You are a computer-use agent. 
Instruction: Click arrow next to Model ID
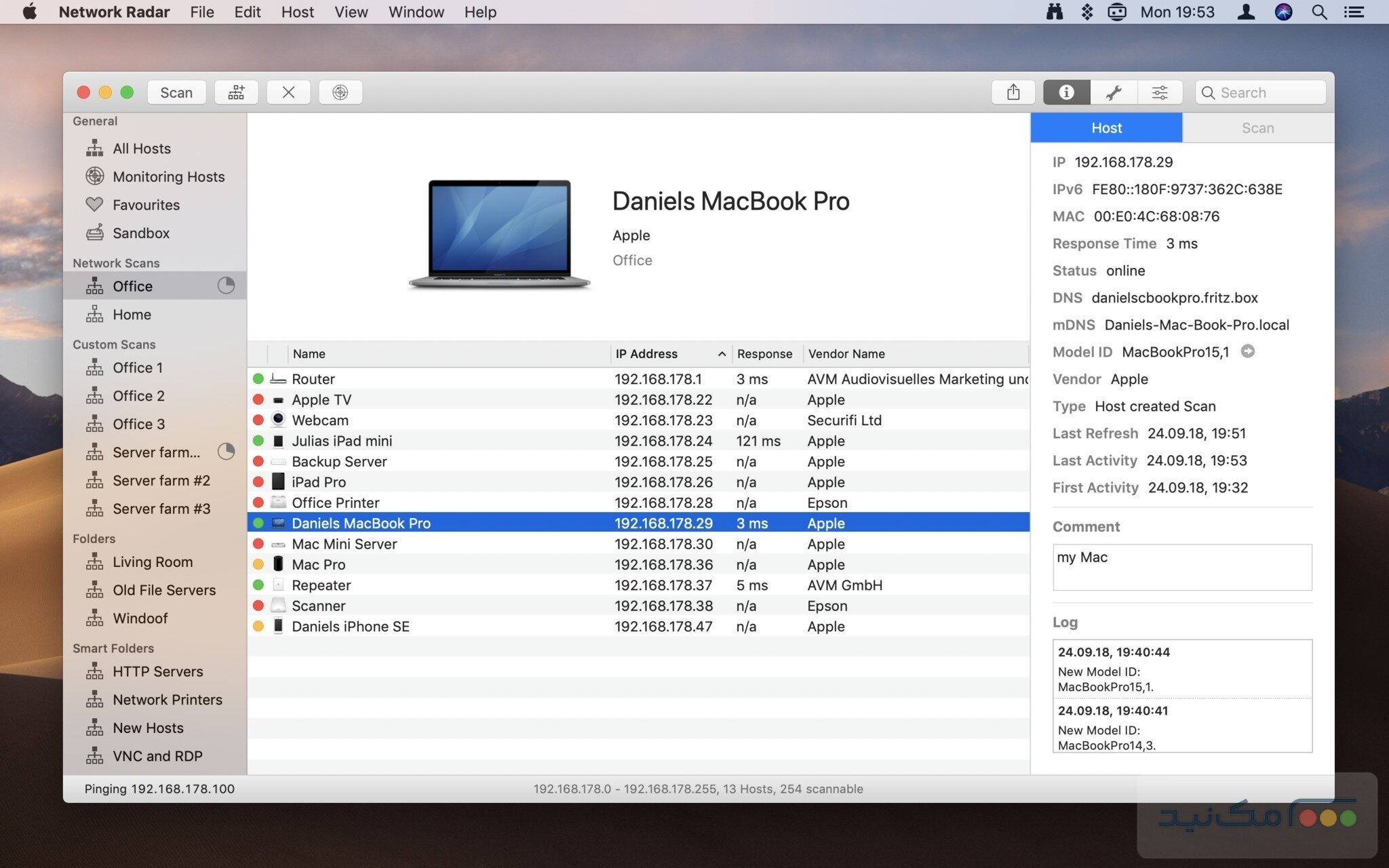(1247, 351)
